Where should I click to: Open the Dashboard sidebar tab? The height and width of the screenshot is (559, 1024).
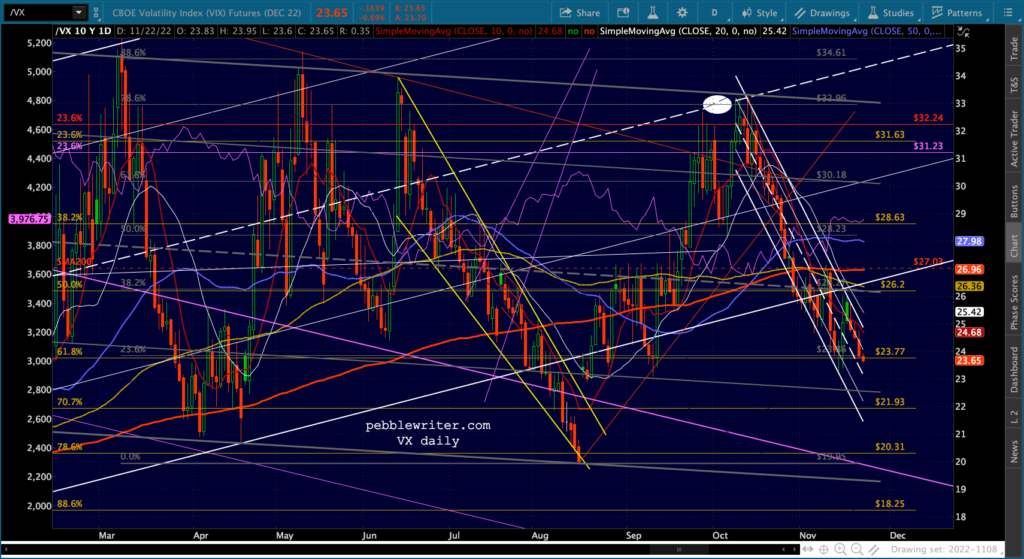pos(1014,369)
